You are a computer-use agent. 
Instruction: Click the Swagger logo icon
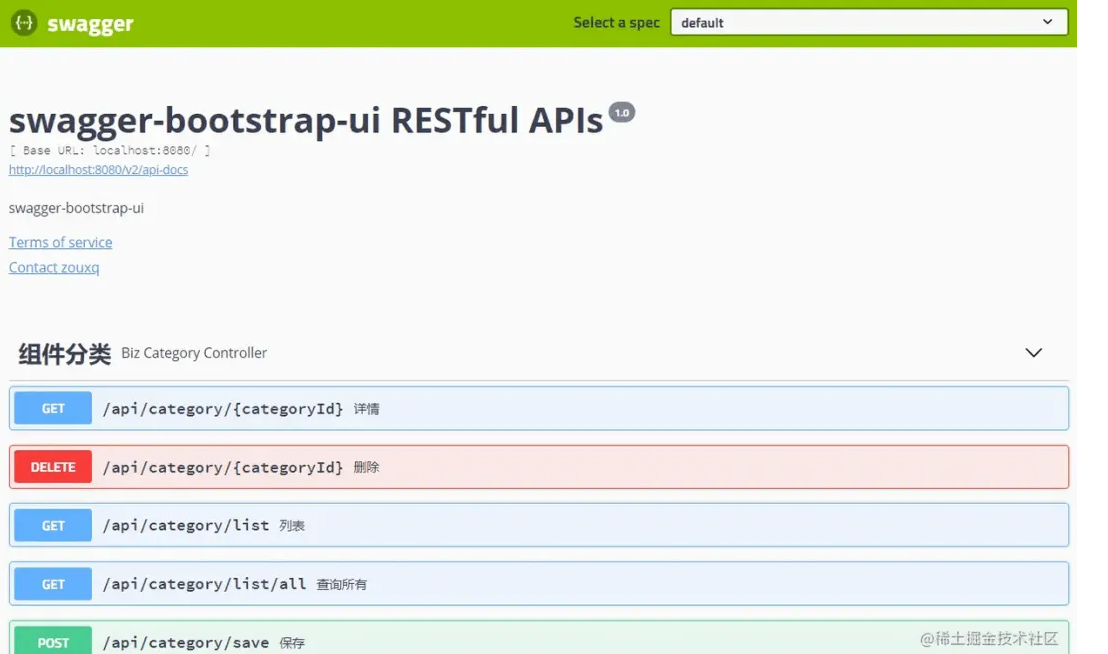click(x=24, y=23)
